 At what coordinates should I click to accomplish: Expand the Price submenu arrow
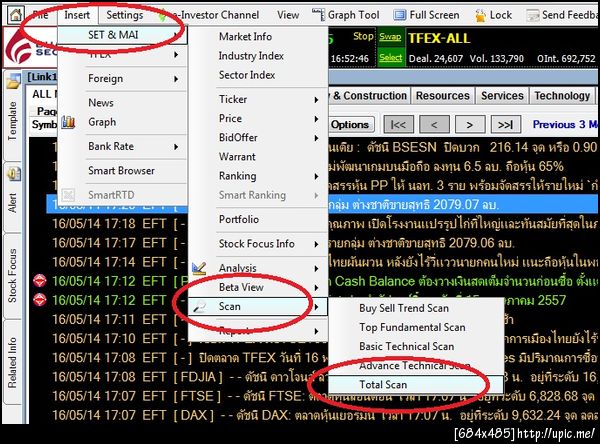(x=316, y=119)
